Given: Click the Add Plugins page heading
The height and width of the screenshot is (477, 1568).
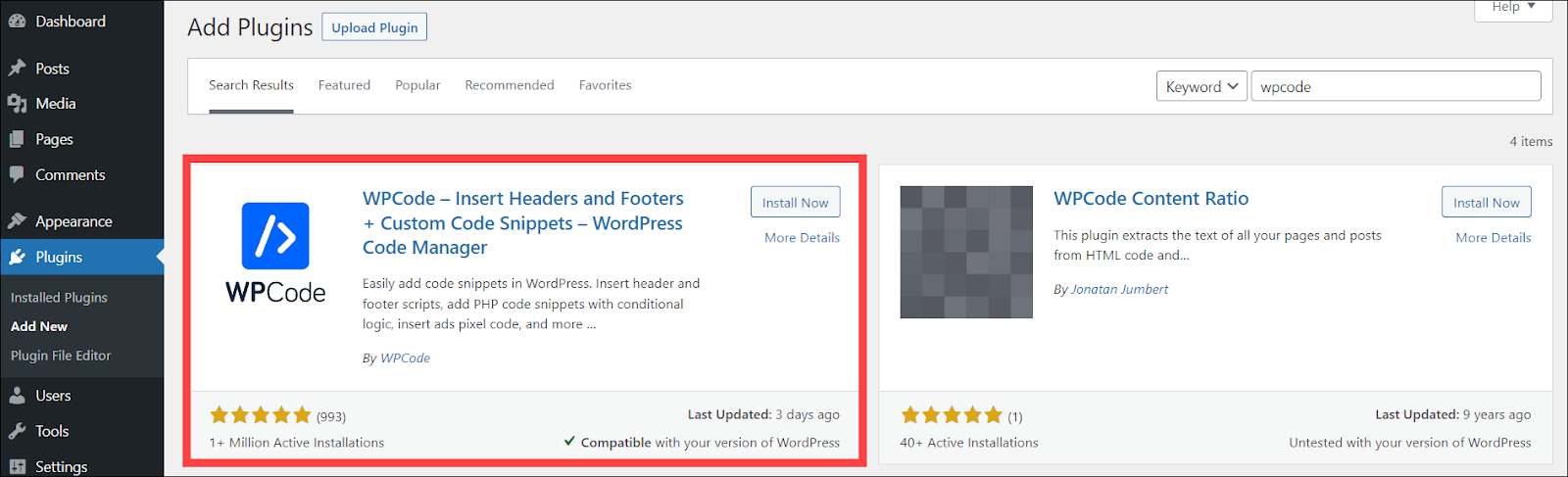Looking at the screenshot, I should pos(250,27).
